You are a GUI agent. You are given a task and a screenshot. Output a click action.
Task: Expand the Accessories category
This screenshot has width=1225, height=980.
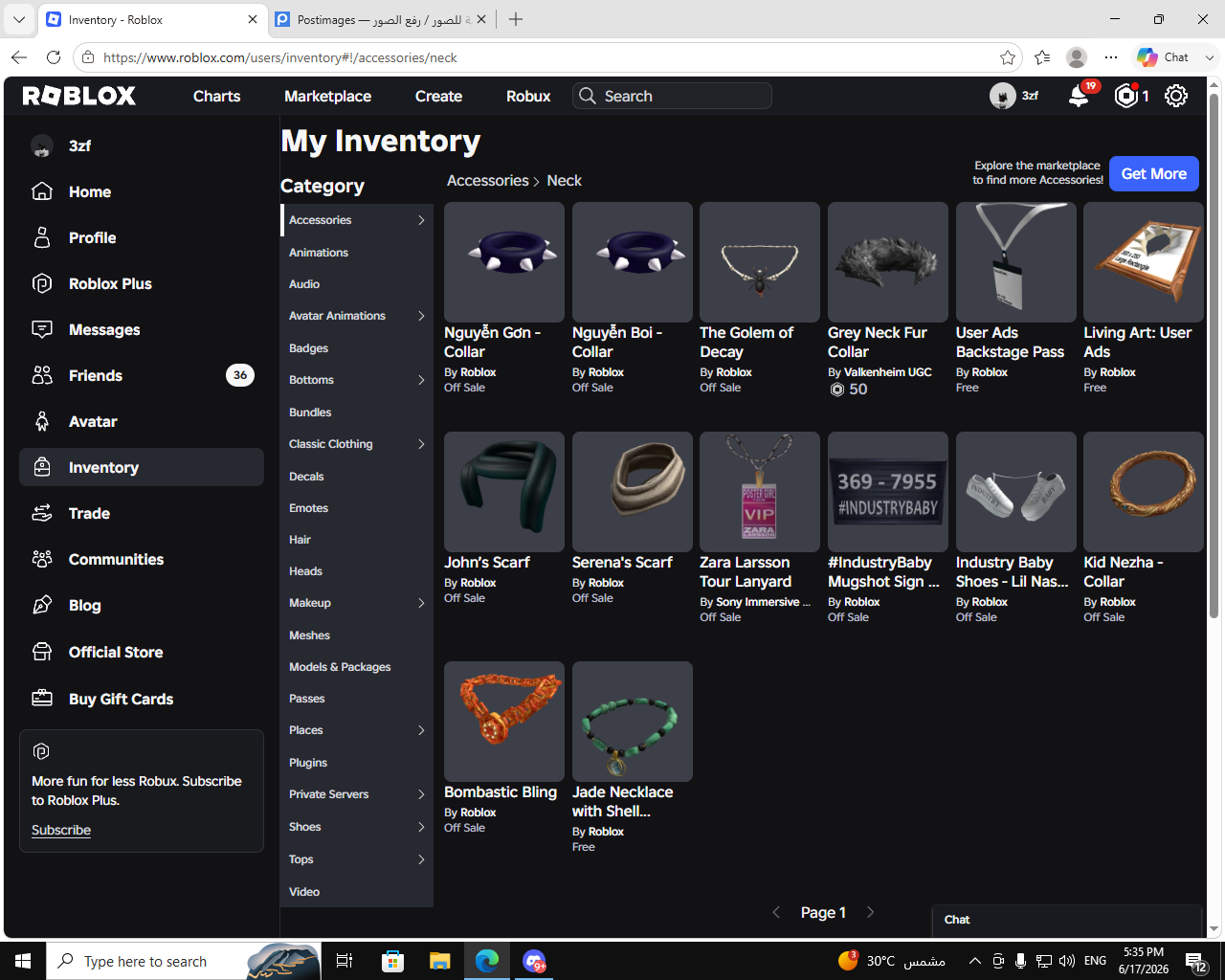point(421,220)
